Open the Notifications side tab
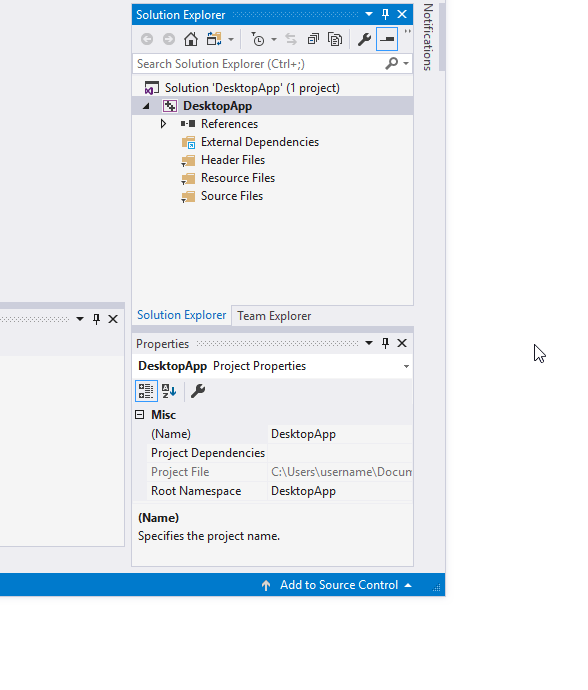Viewport: 588px width, 690px height. (x=428, y=37)
